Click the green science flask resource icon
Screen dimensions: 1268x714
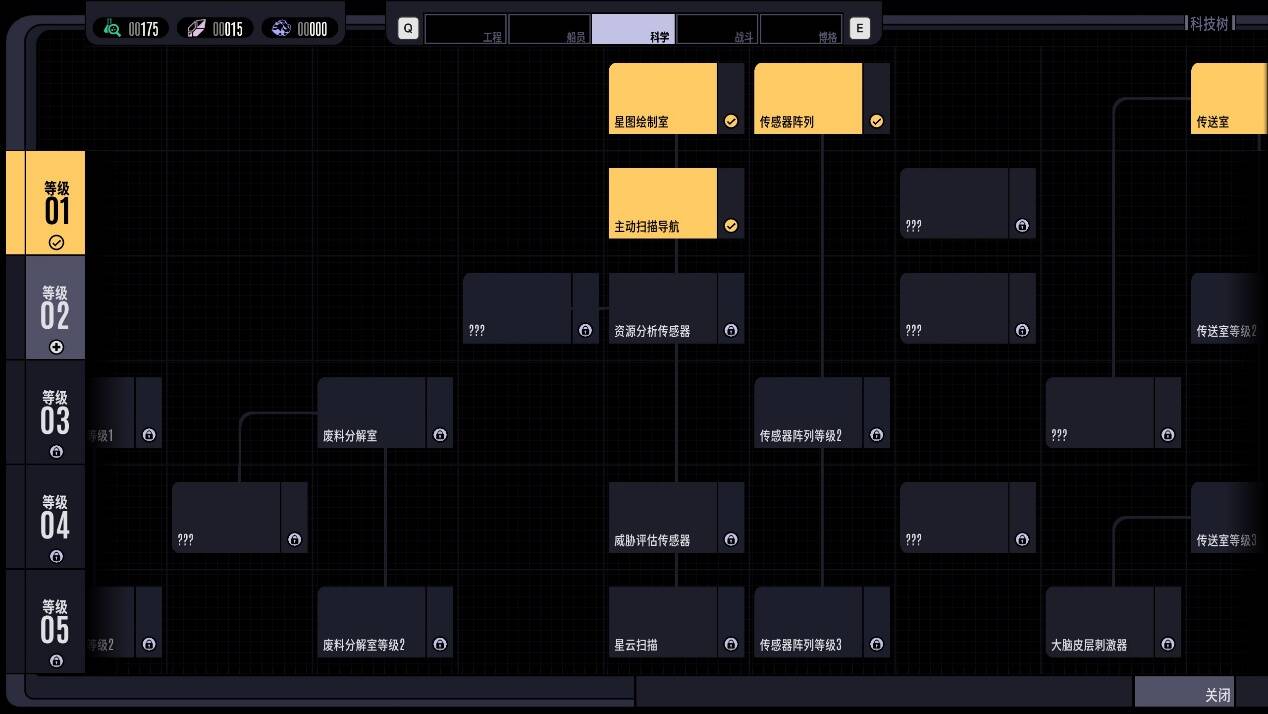pyautogui.click(x=112, y=29)
